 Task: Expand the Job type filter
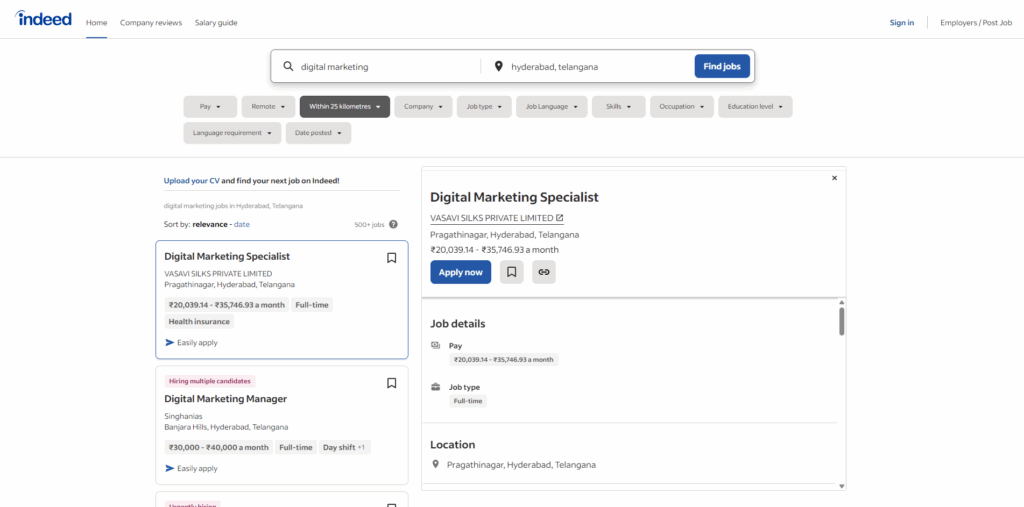pos(484,106)
